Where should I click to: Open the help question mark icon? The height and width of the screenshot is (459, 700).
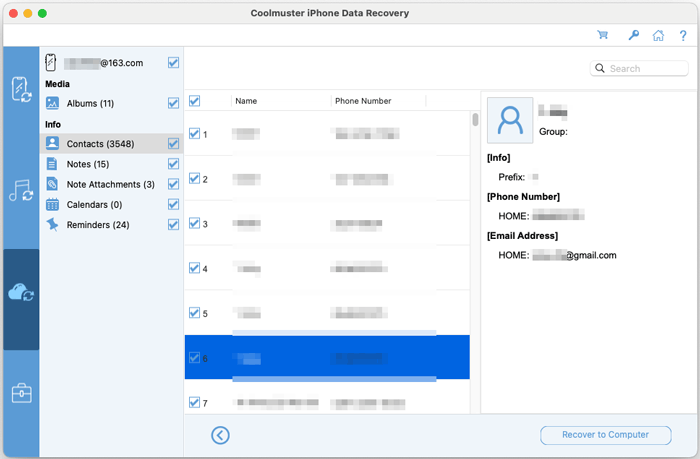click(683, 35)
